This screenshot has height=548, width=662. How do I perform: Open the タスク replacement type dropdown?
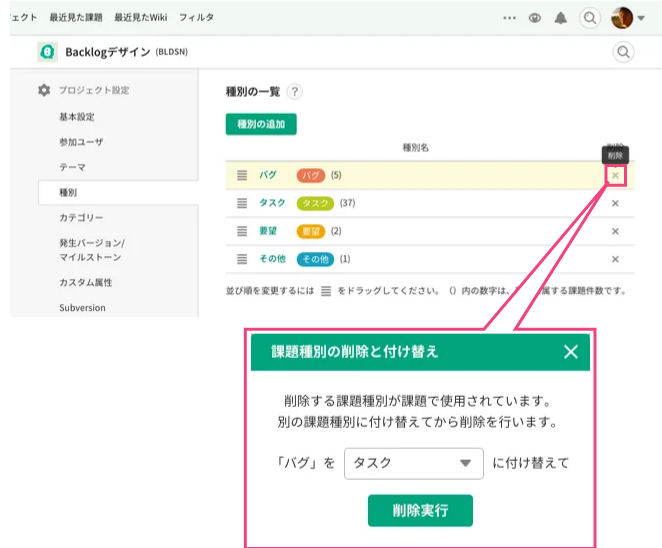(x=414, y=464)
